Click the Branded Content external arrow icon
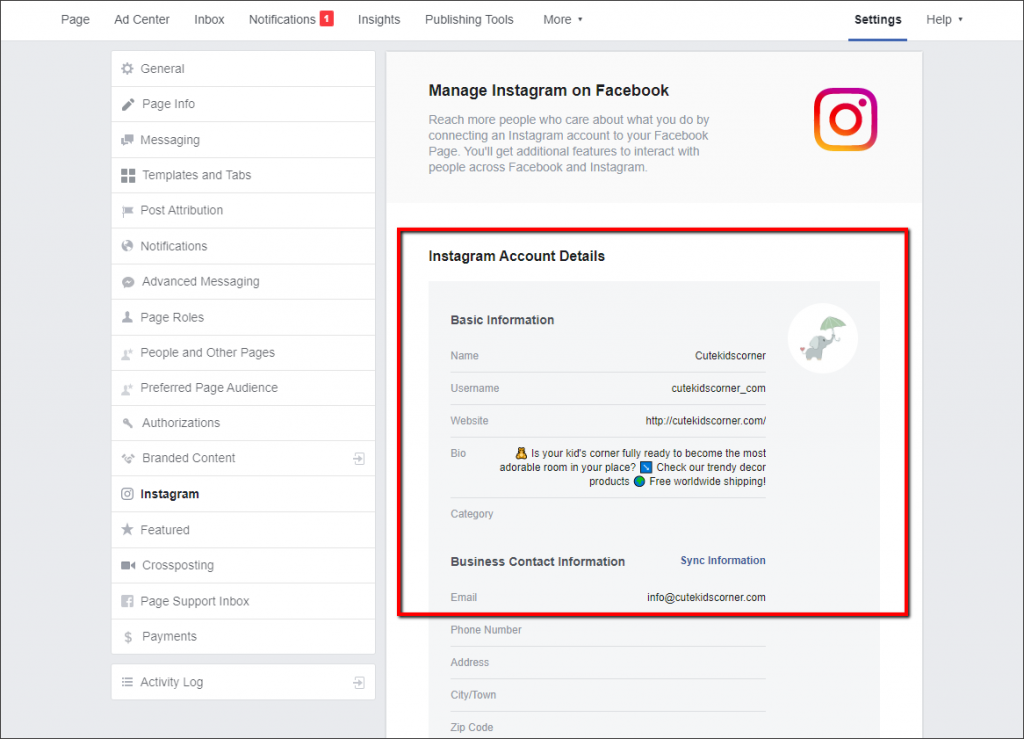The width and height of the screenshot is (1024, 739). [x=359, y=459]
